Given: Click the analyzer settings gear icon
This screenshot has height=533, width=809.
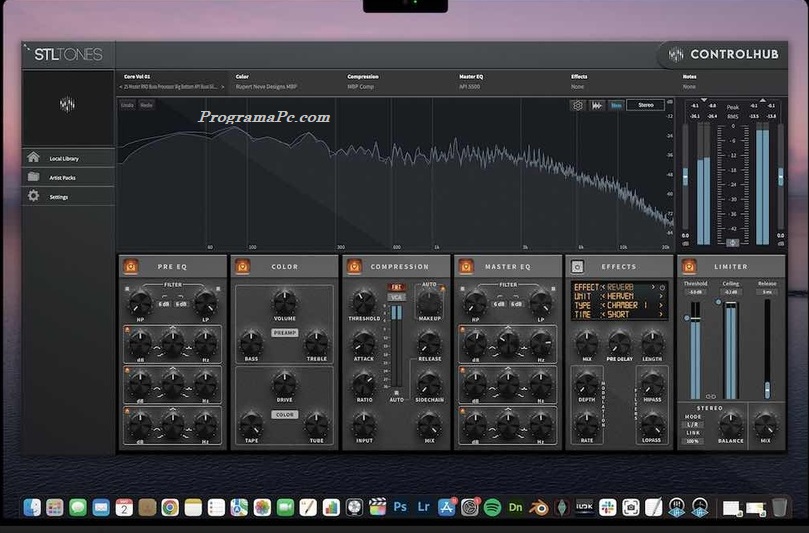Looking at the screenshot, I should (x=577, y=105).
